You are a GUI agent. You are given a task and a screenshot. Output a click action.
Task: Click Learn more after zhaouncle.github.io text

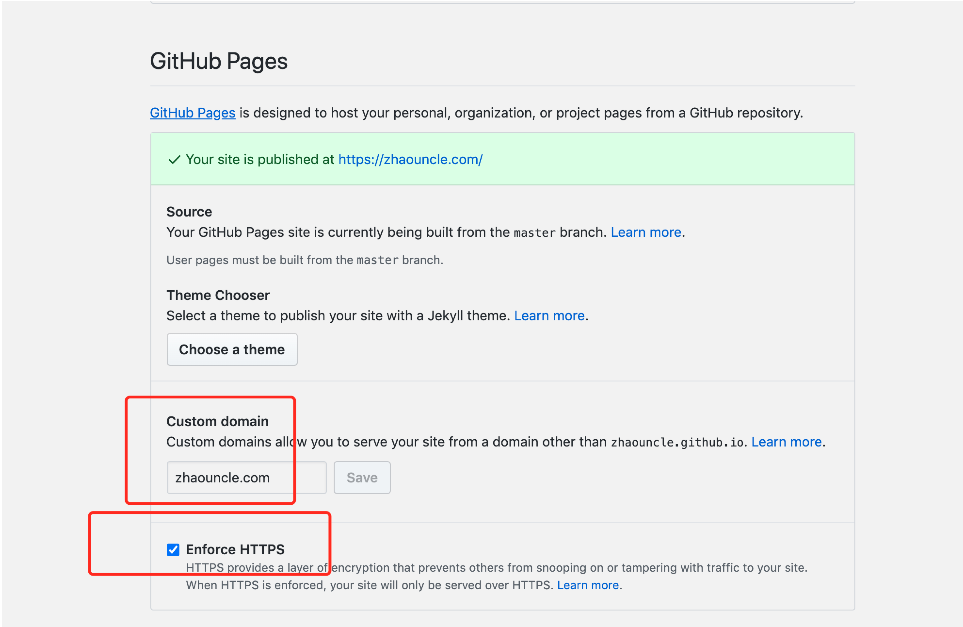786,441
